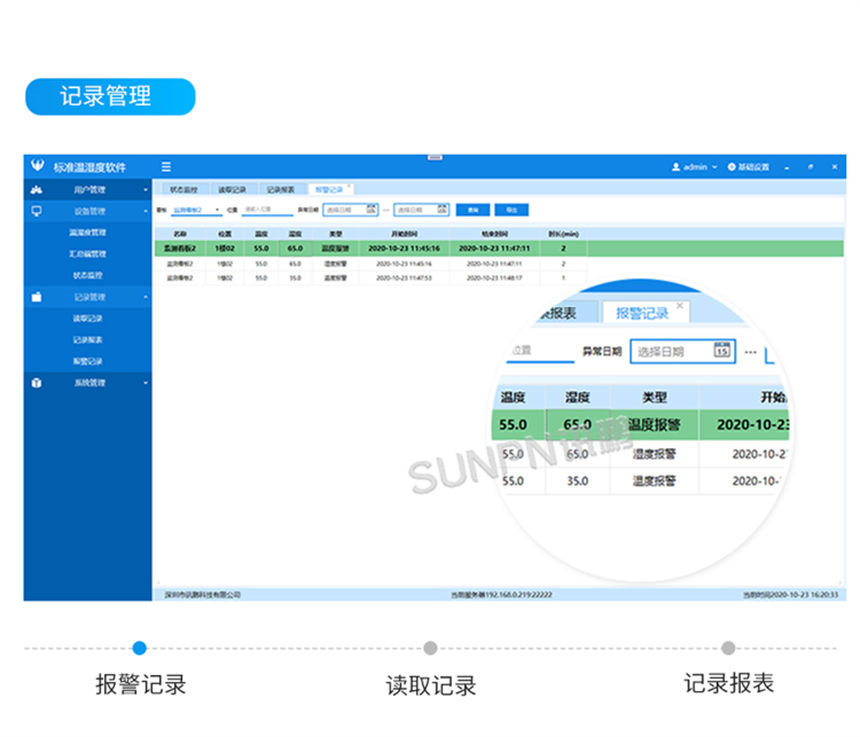Click the 系统管理 system management icon
860x737 pixels.
(x=38, y=383)
